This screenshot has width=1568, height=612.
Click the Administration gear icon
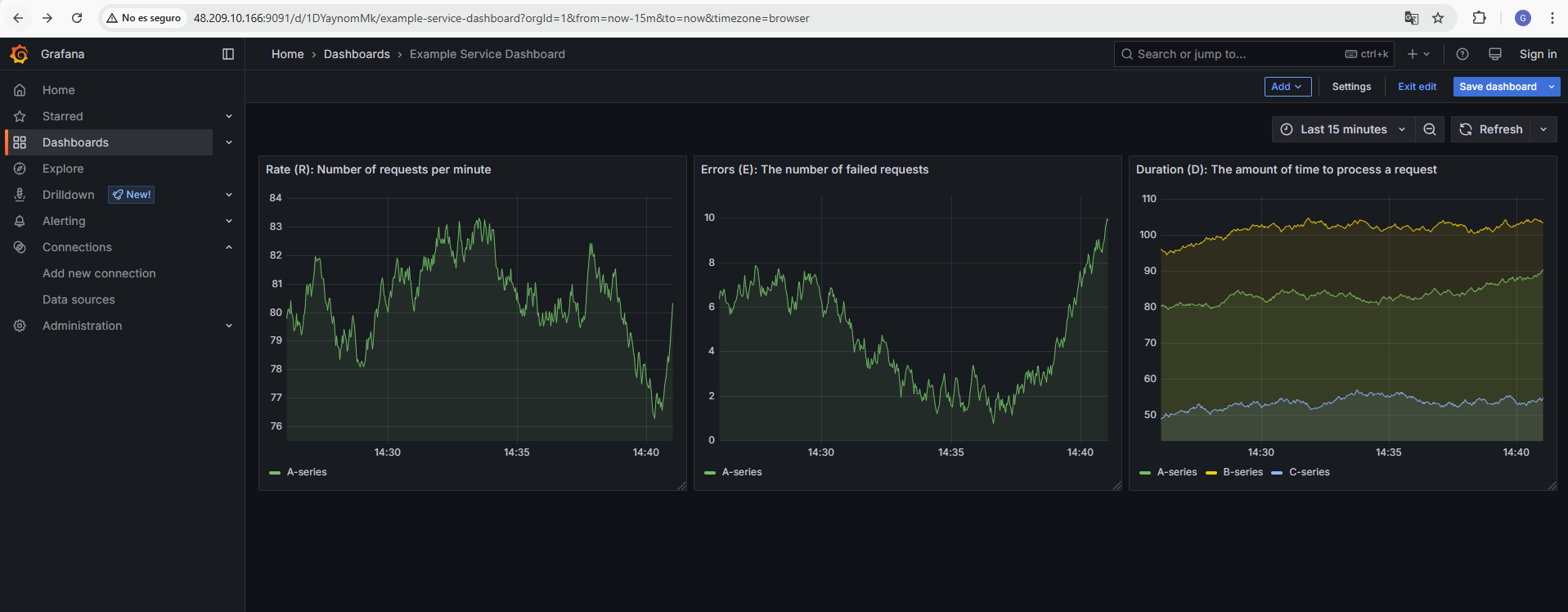(20, 326)
